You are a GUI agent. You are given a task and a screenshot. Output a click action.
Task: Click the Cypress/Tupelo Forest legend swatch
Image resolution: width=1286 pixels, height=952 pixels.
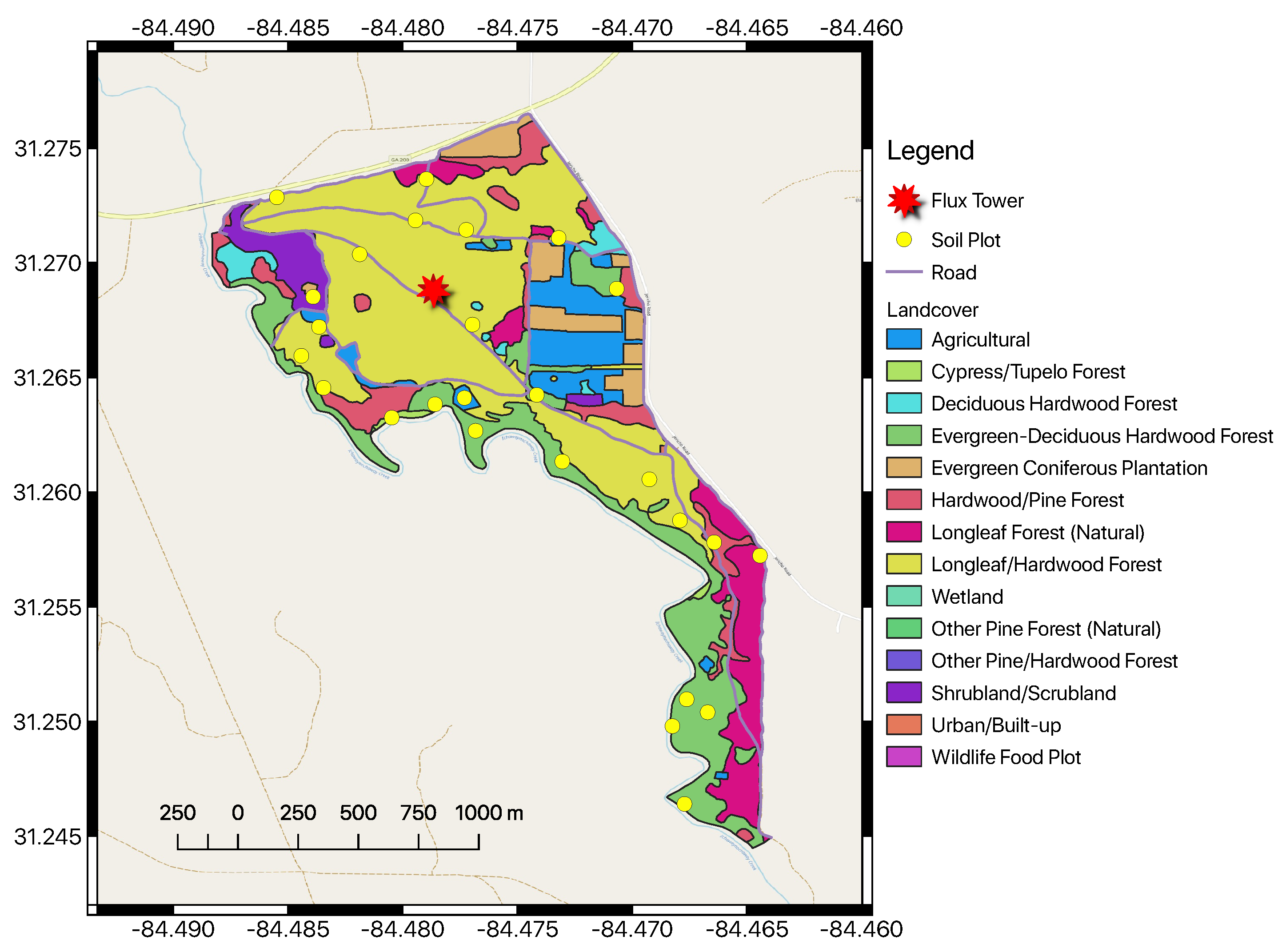pyautogui.click(x=904, y=372)
